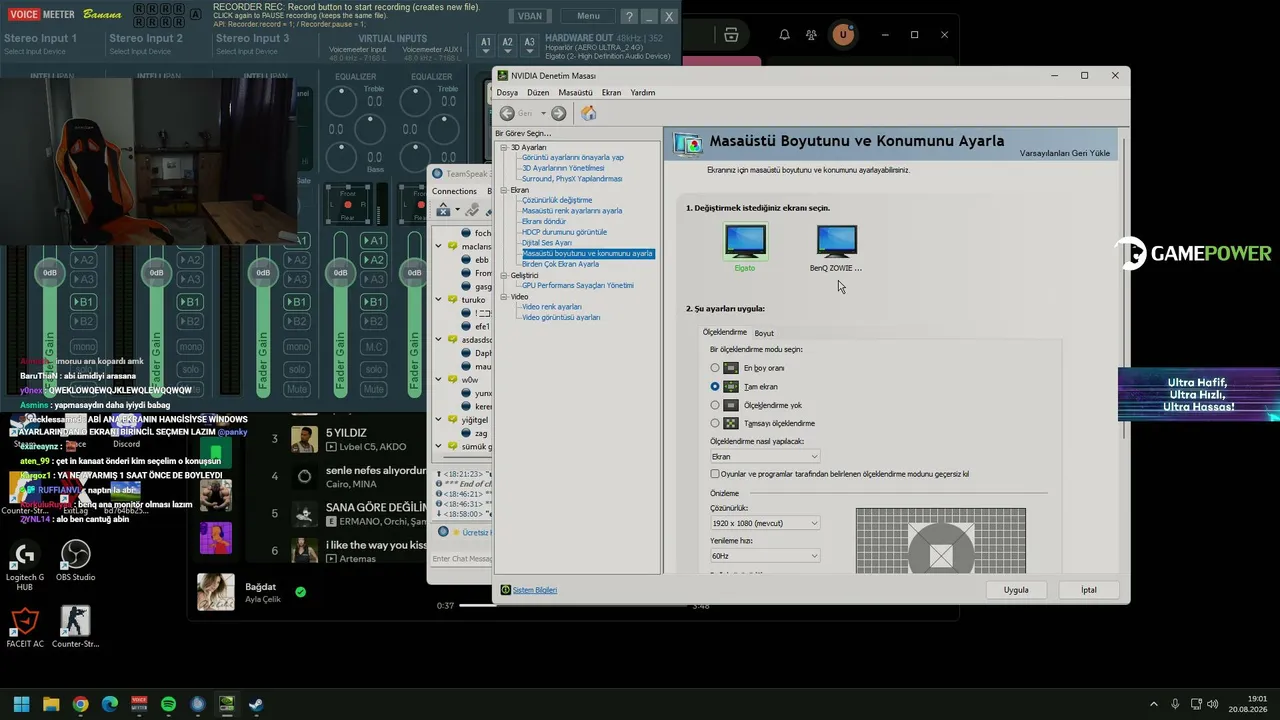Open the friends icon beside the bell

pos(812,35)
